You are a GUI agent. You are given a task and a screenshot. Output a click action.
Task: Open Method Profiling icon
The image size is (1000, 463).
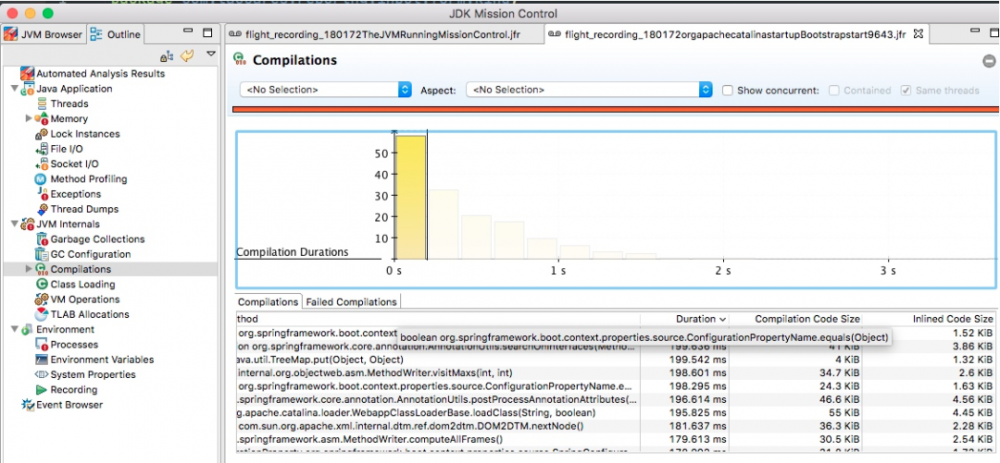(x=41, y=179)
